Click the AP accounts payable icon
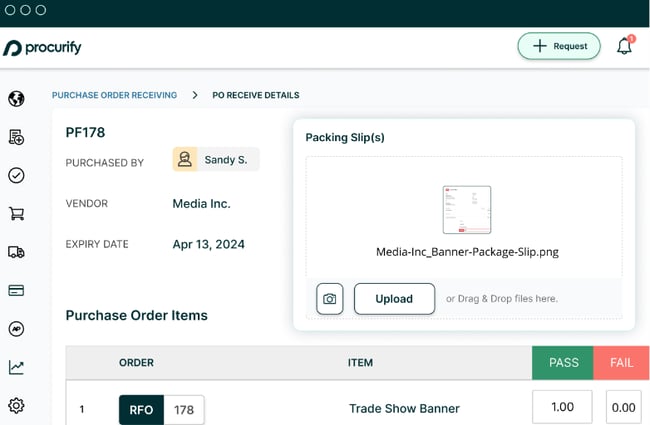Image resolution: width=650 pixels, height=425 pixels. point(16,329)
